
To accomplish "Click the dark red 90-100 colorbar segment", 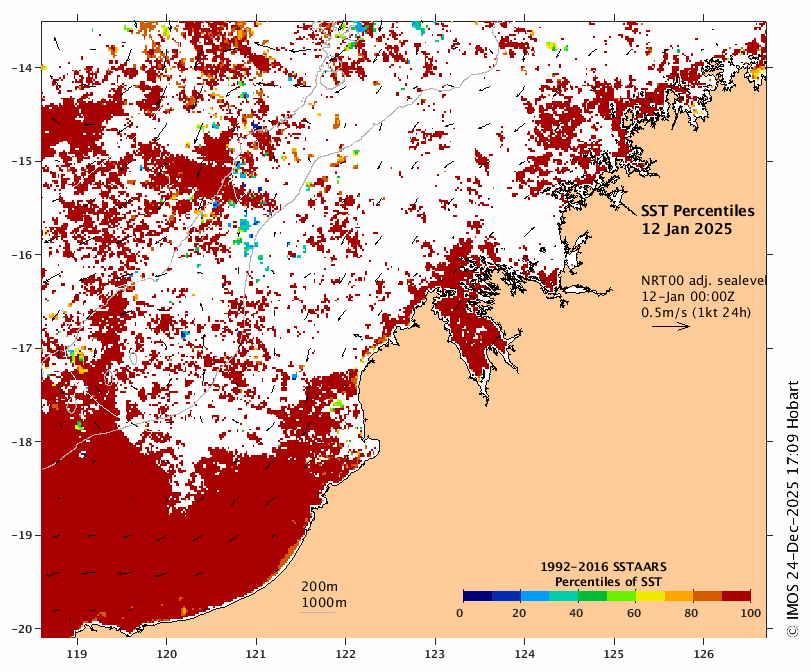I will pyautogui.click(x=736, y=596).
